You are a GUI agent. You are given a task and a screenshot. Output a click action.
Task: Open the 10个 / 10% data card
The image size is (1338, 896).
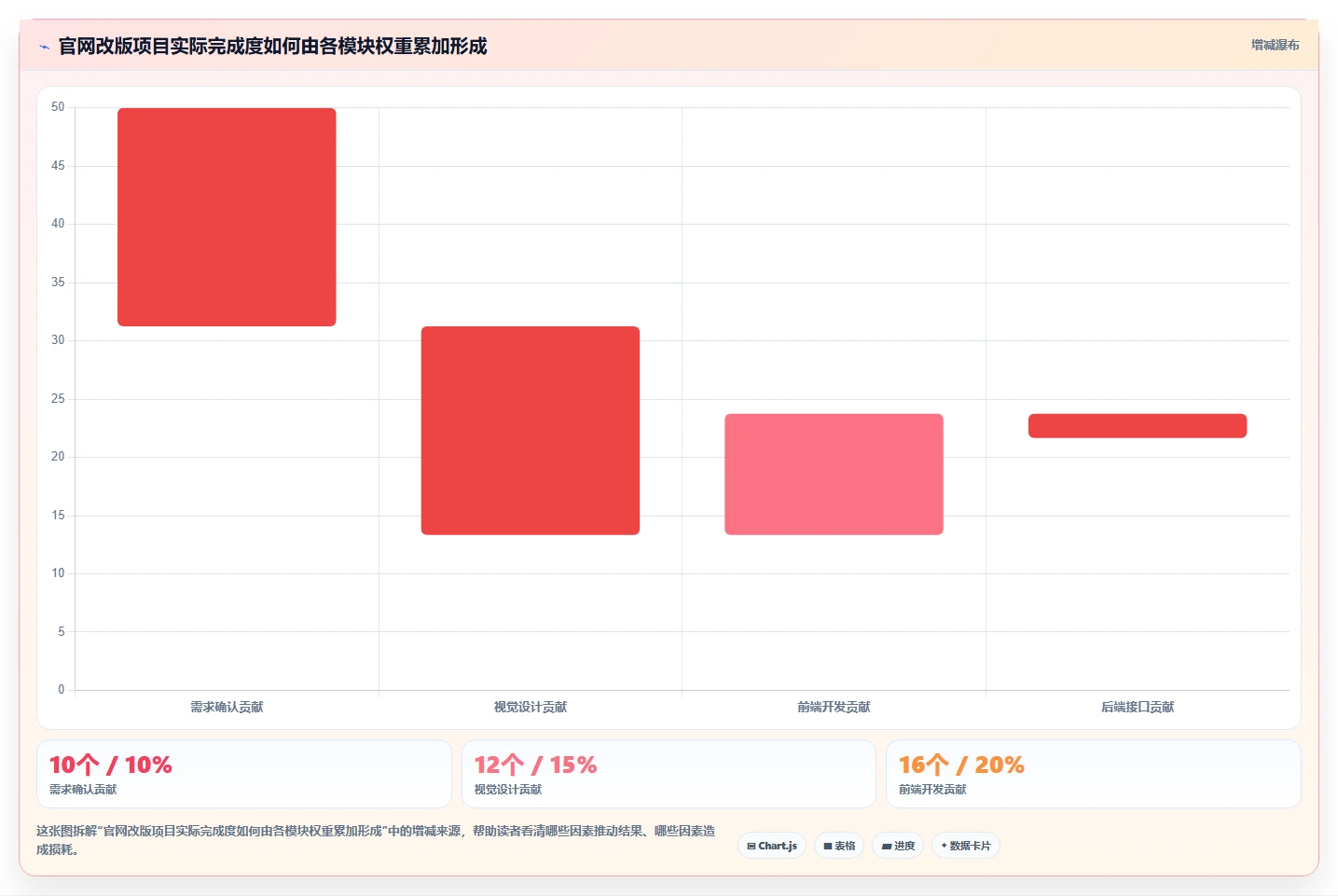coord(244,774)
